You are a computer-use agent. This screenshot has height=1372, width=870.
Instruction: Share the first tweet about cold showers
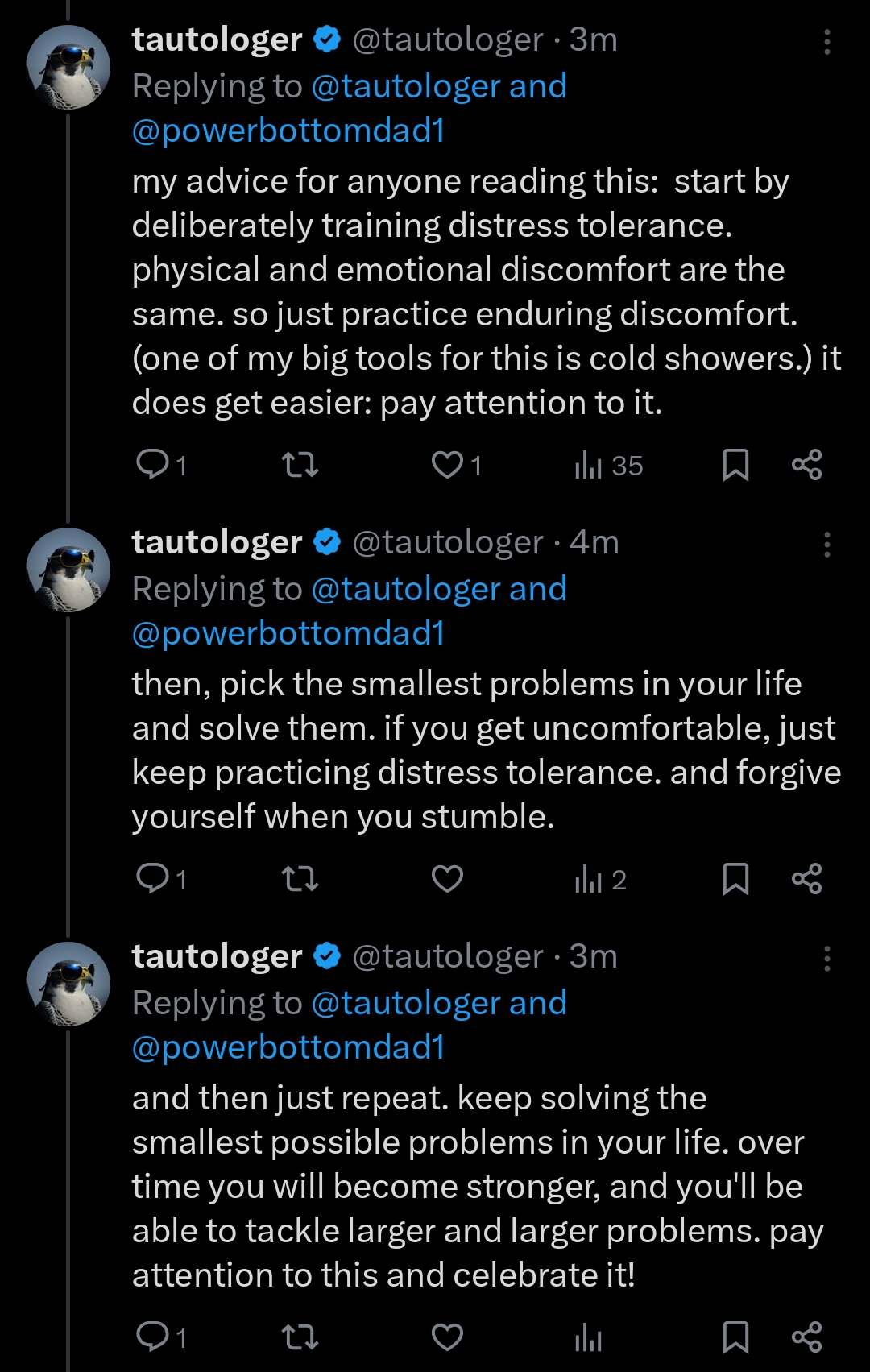coord(806,465)
